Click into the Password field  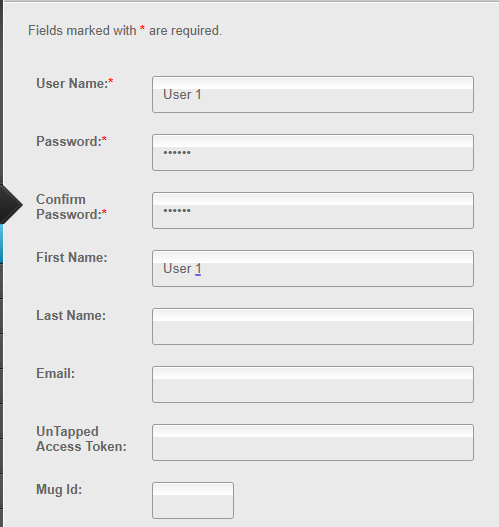(313, 153)
